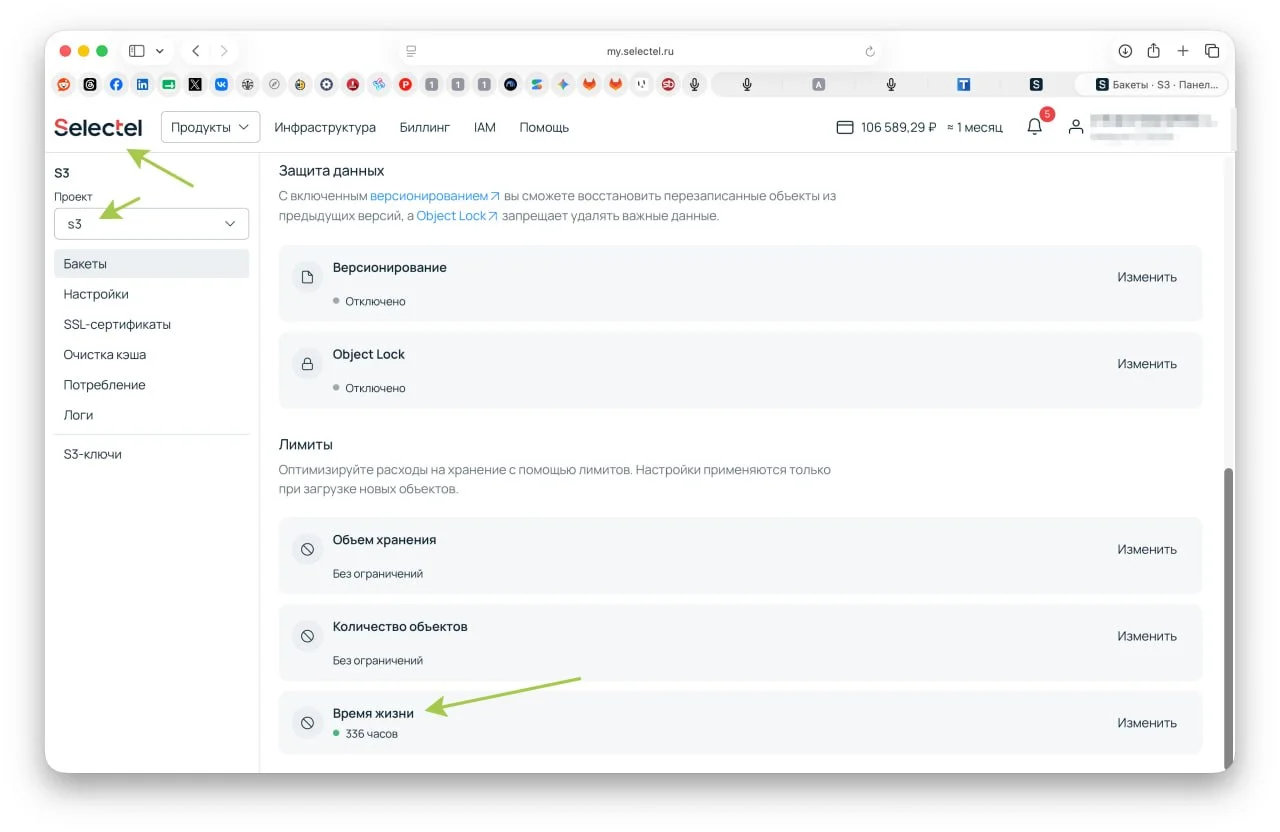Open the Инфраструктура menu
Viewport: 1280px width, 832px height.
[325, 127]
